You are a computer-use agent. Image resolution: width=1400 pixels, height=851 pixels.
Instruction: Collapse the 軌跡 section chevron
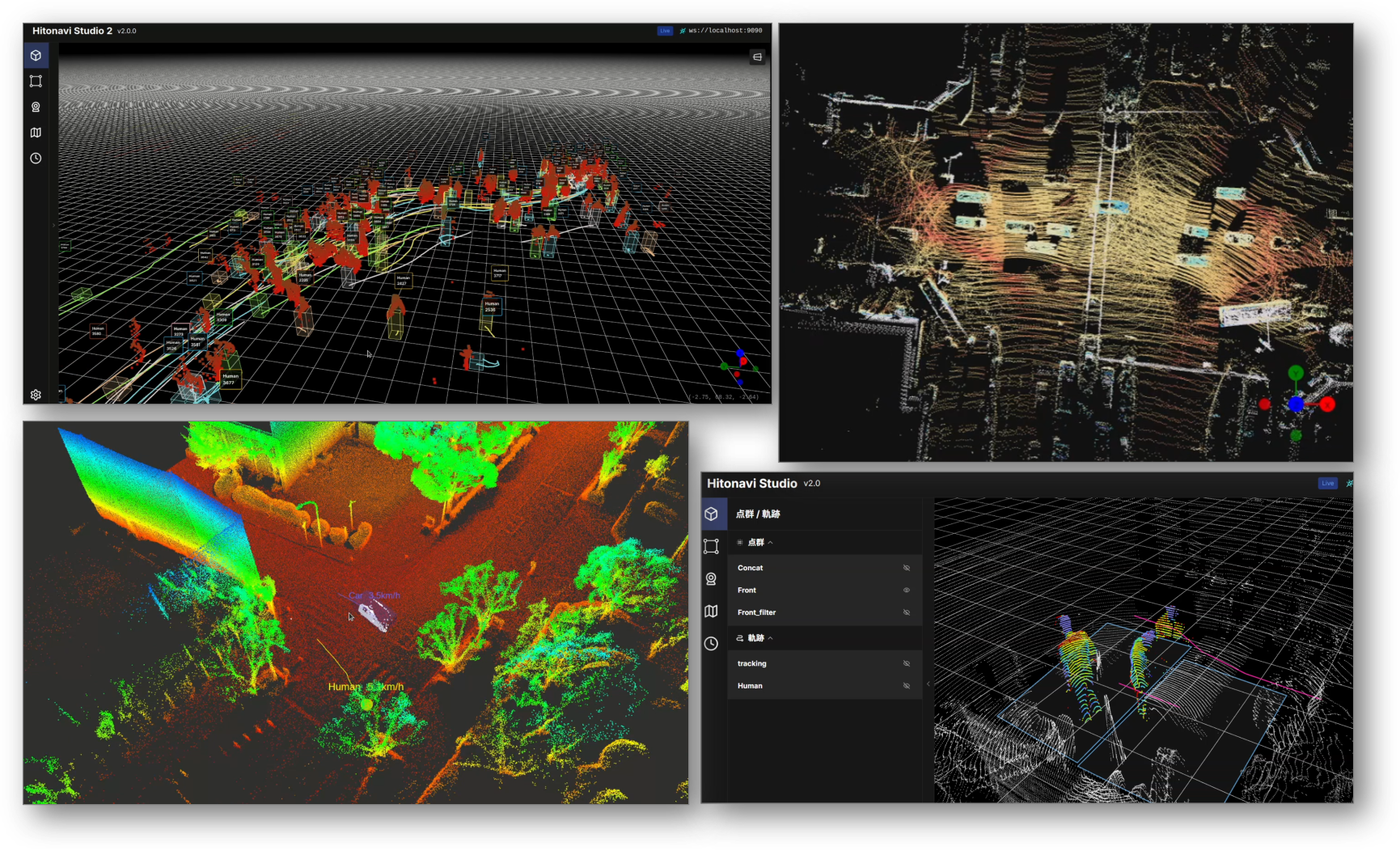pos(771,638)
